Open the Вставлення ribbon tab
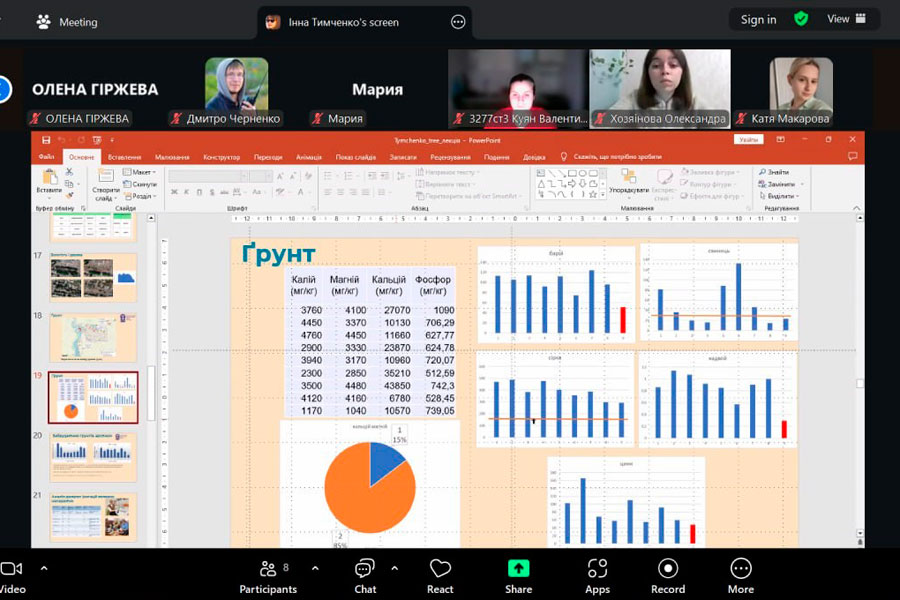The width and height of the screenshot is (900, 600). click(124, 157)
